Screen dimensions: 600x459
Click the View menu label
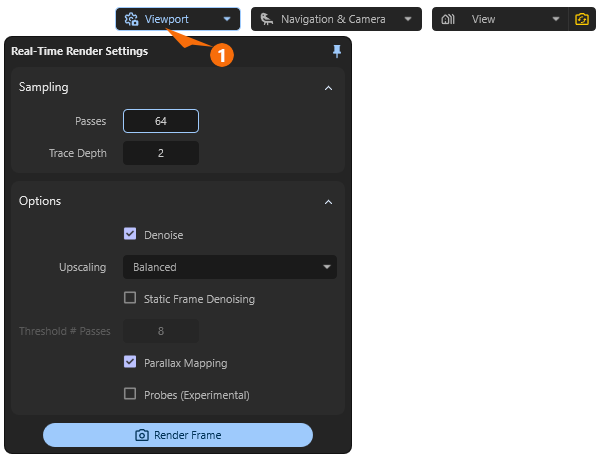click(x=483, y=19)
